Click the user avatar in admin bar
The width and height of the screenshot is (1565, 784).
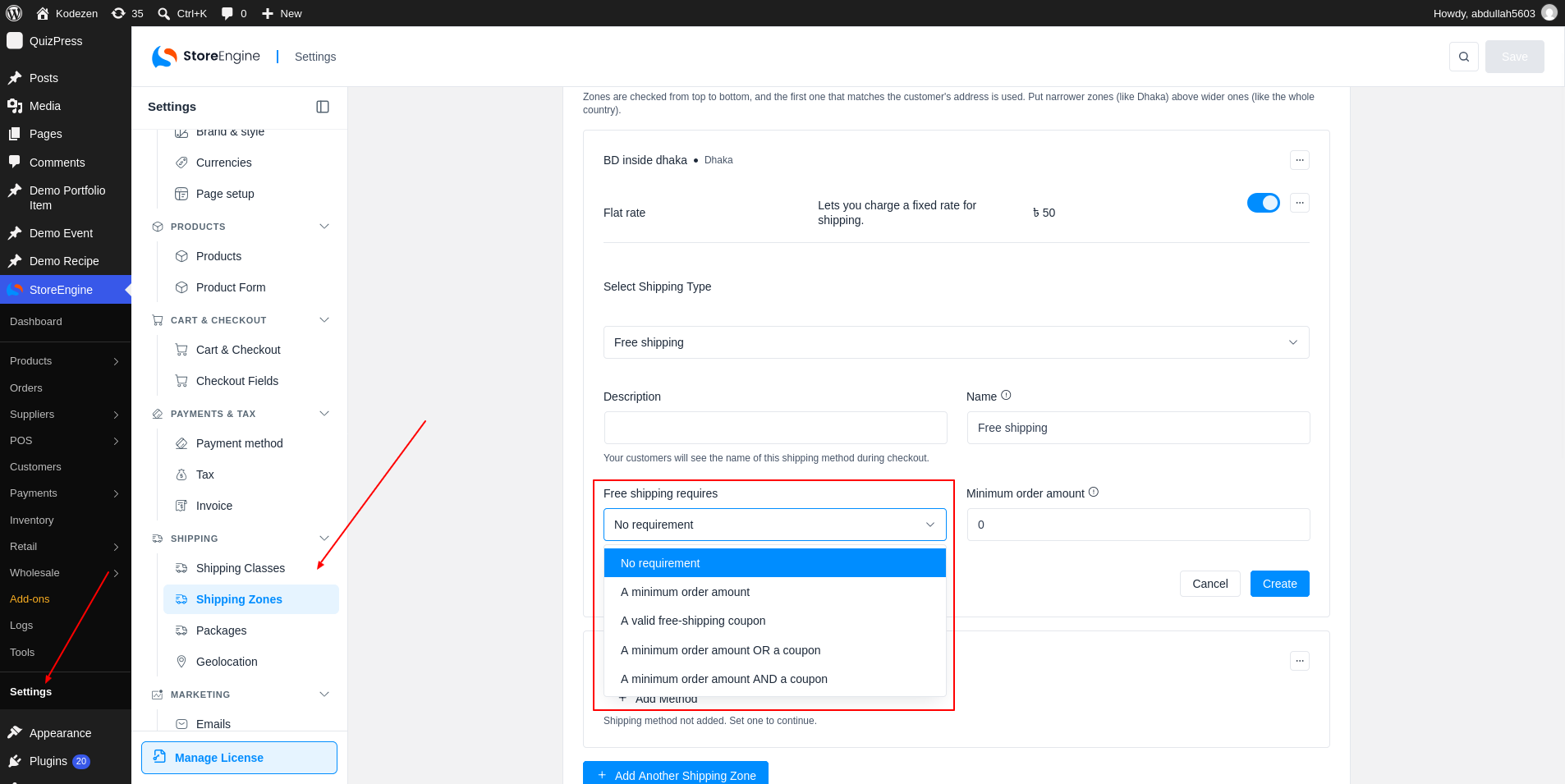[1549, 13]
